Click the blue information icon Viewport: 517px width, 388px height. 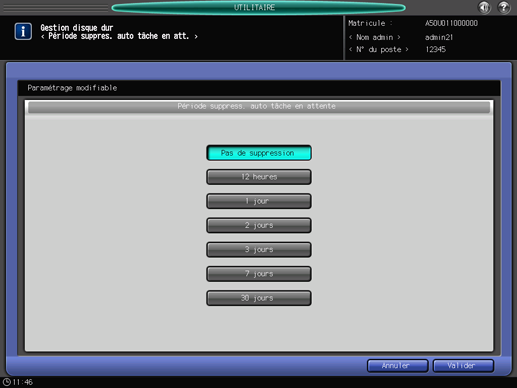[23, 31]
